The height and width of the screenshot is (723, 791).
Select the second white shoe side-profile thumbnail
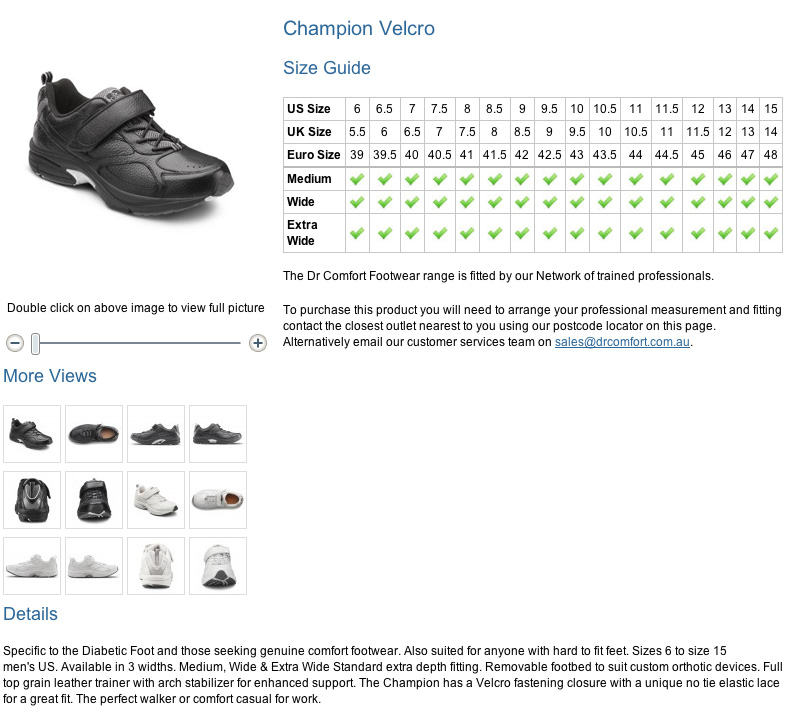[x=94, y=566]
